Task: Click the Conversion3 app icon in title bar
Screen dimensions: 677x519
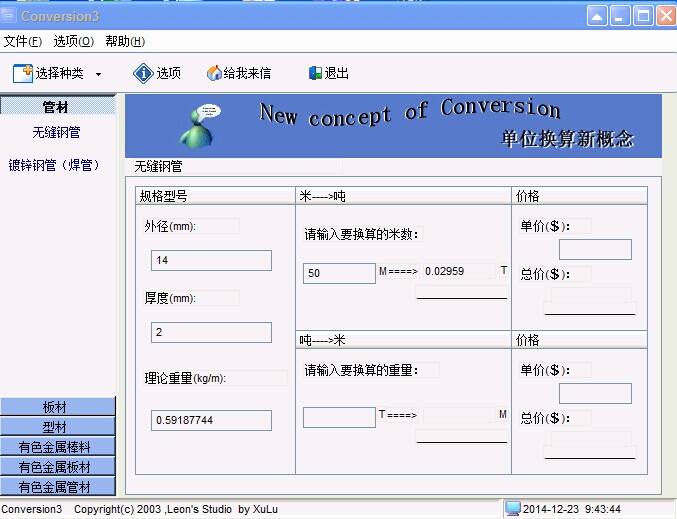Action: [x=10, y=15]
